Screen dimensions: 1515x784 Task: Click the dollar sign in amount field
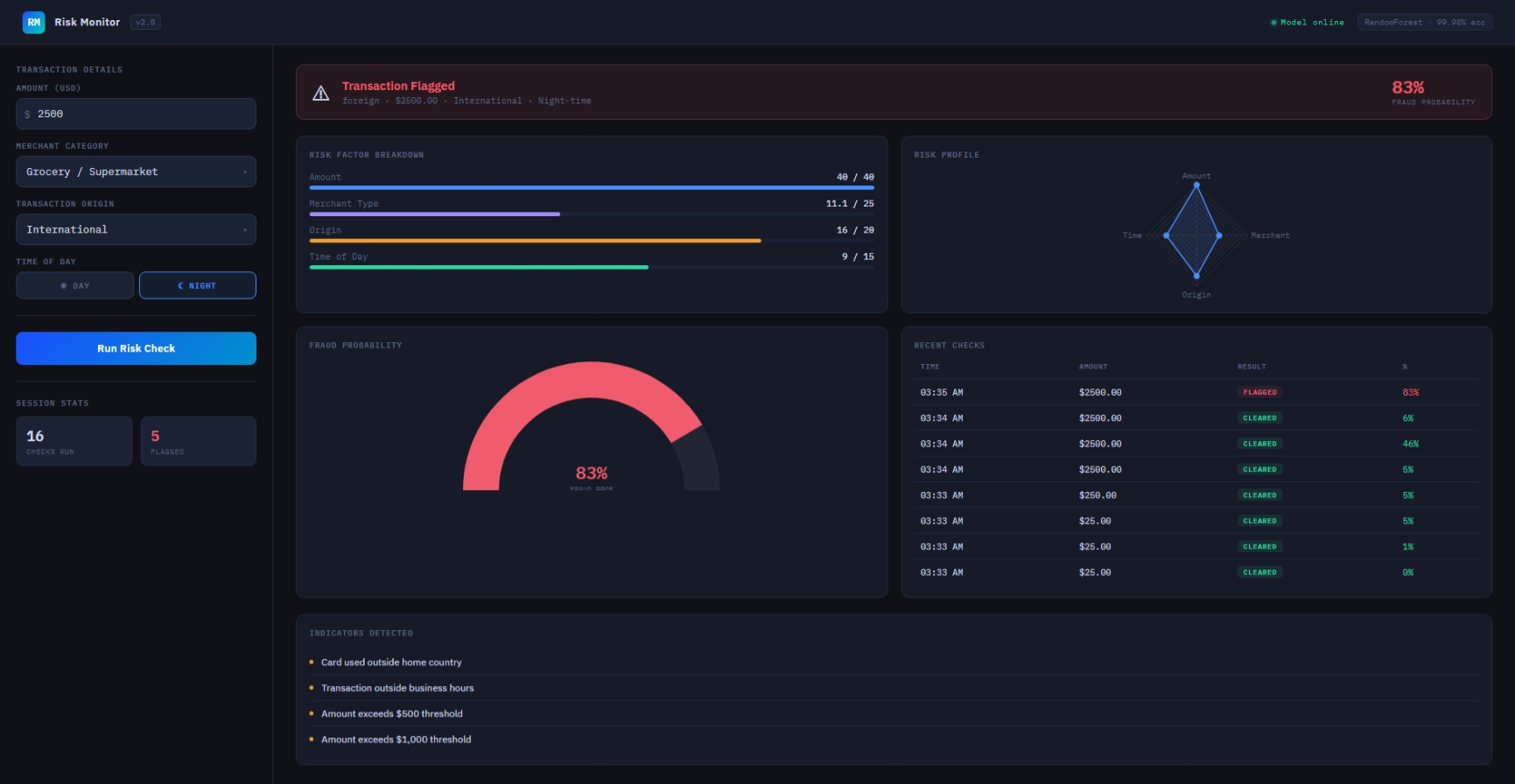(27, 115)
